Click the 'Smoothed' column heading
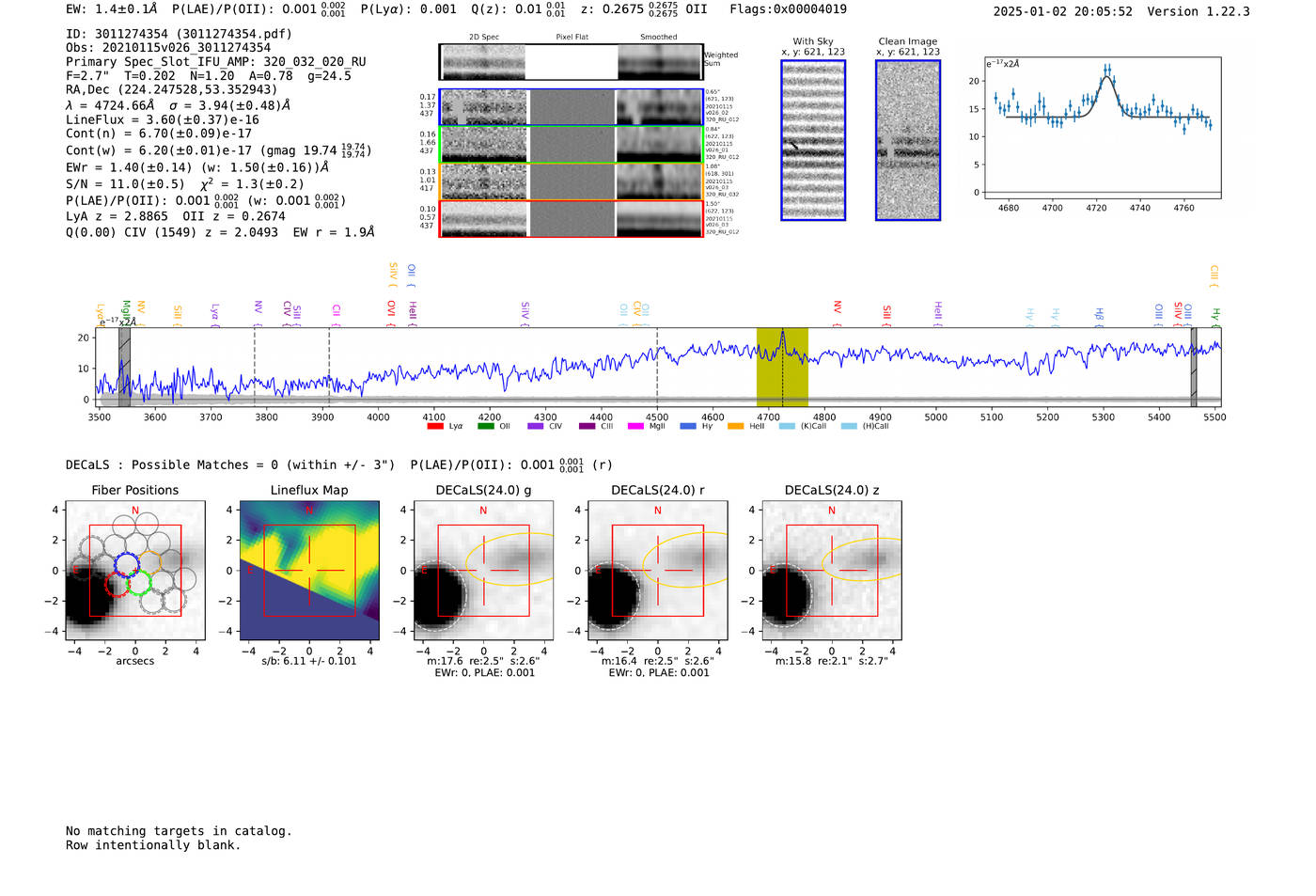Screen dimensions: 1316x896 (659, 38)
